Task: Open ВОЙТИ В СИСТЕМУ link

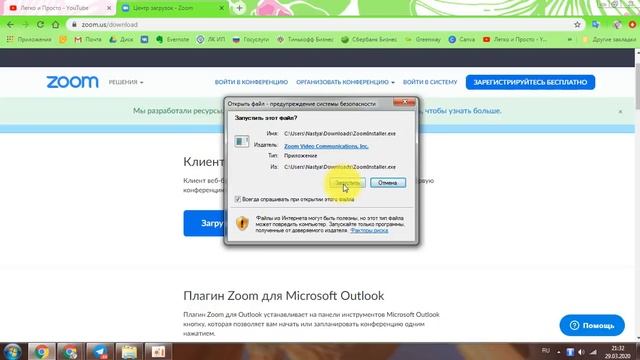Action: (430, 82)
